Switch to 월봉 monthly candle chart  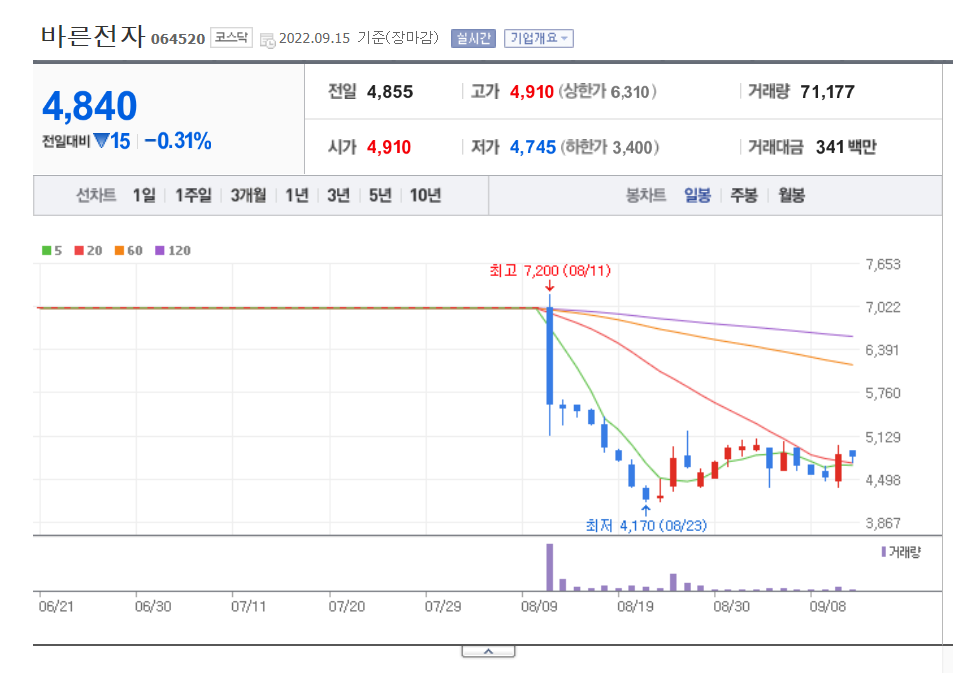(x=791, y=195)
